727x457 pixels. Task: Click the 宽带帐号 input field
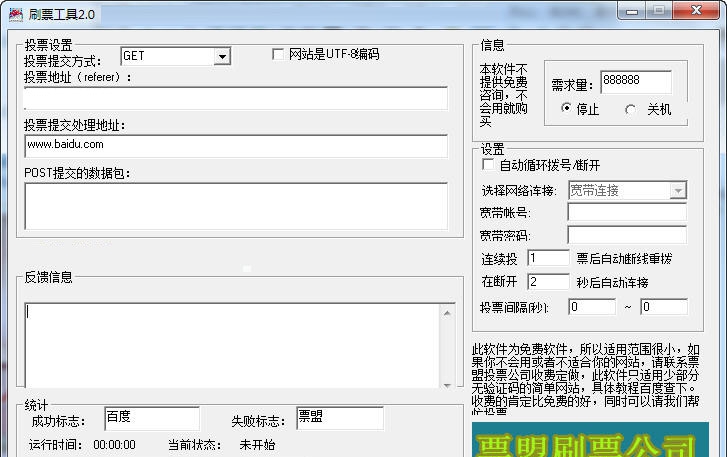point(627,212)
